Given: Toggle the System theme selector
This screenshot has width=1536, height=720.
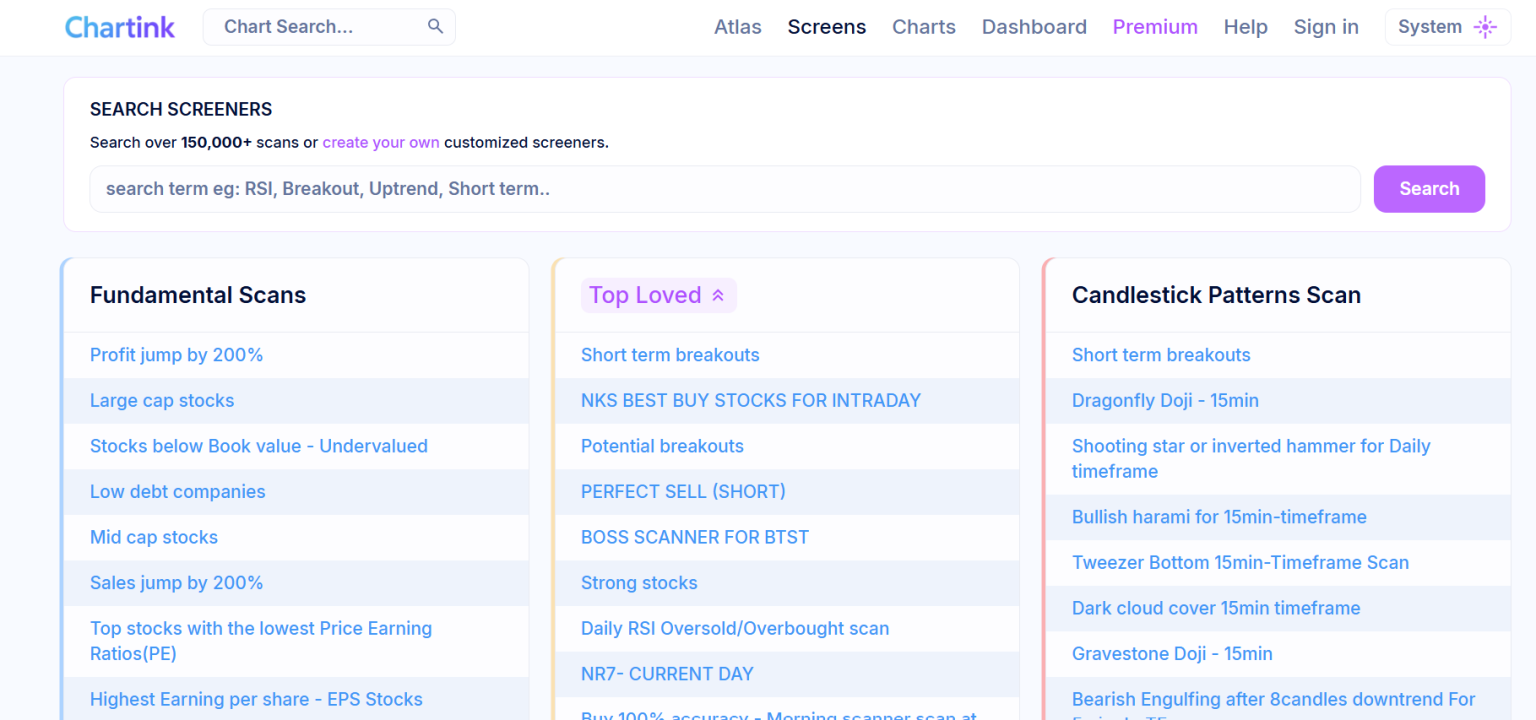Looking at the screenshot, I should (1447, 27).
